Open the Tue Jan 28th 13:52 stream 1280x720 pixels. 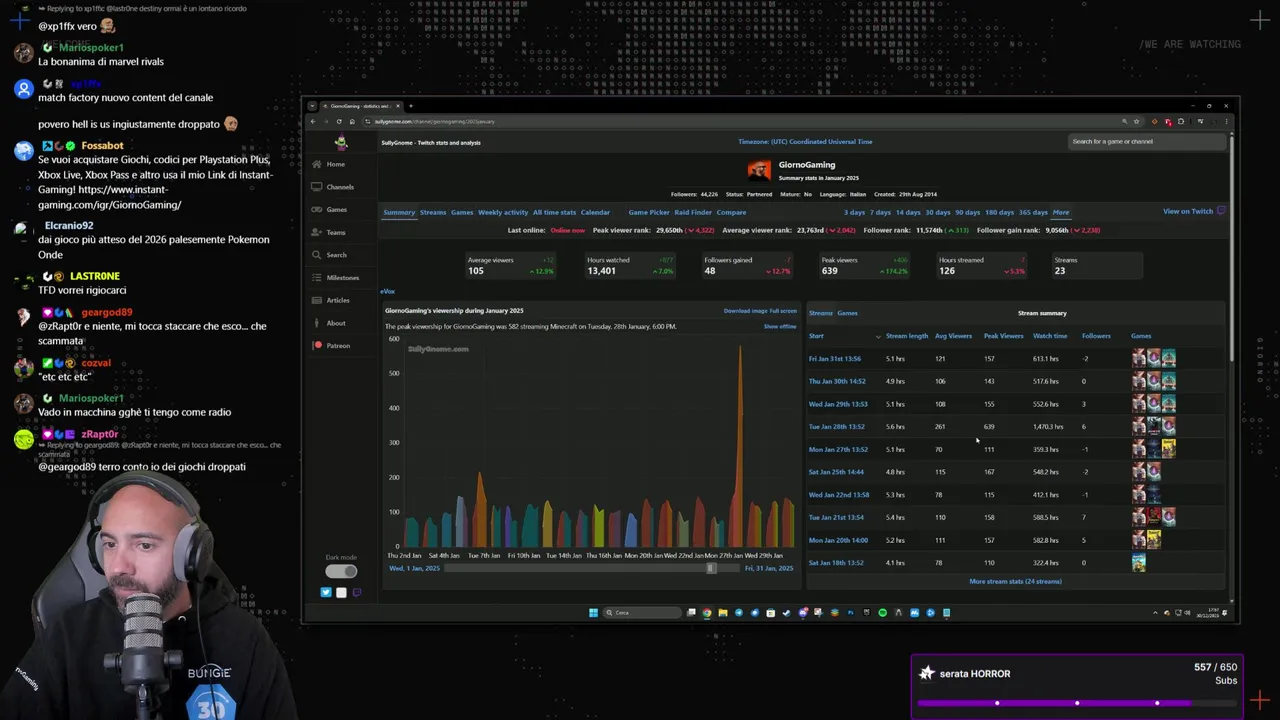[x=837, y=427]
